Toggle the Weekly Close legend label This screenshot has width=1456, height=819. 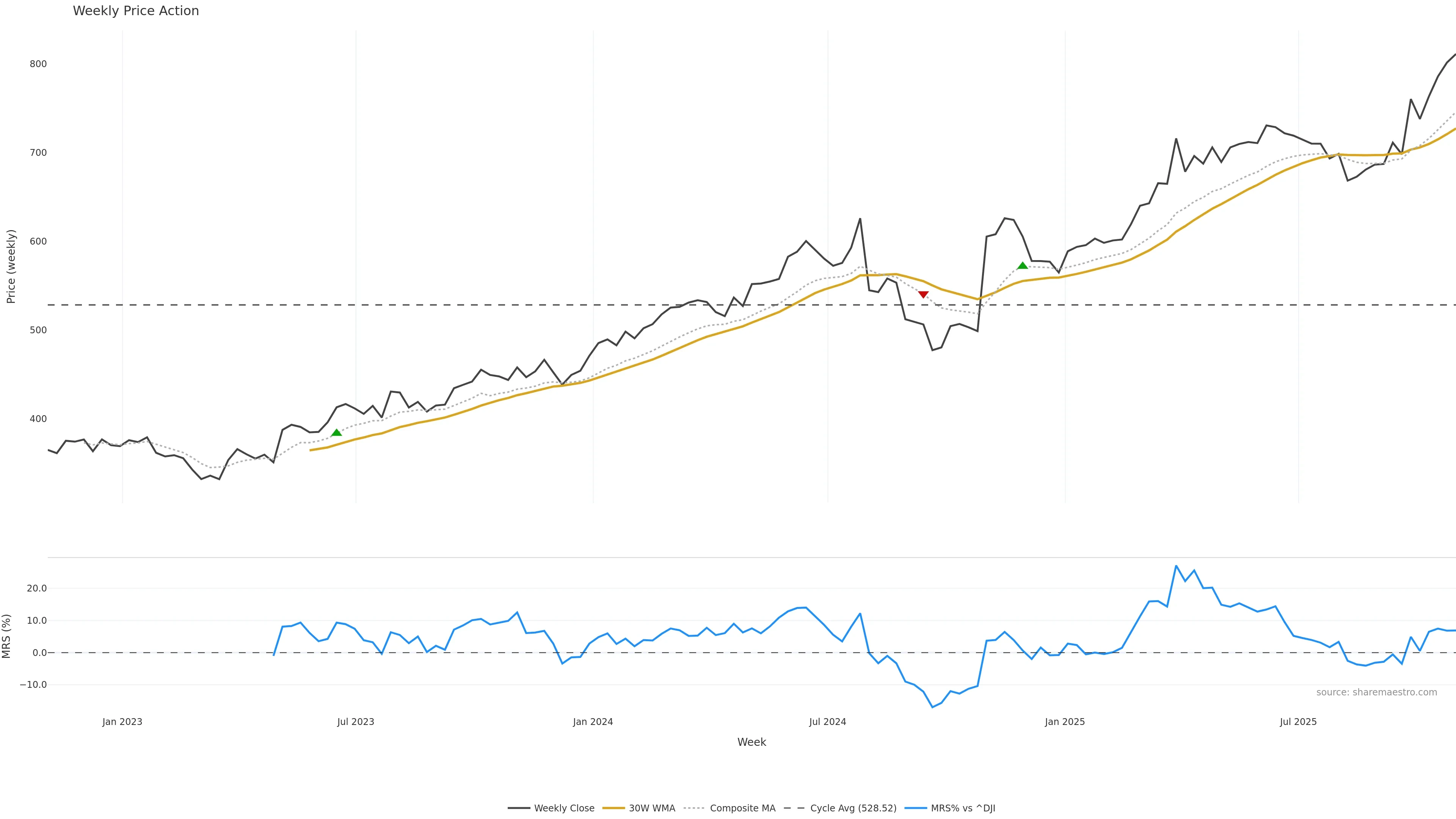(x=564, y=808)
